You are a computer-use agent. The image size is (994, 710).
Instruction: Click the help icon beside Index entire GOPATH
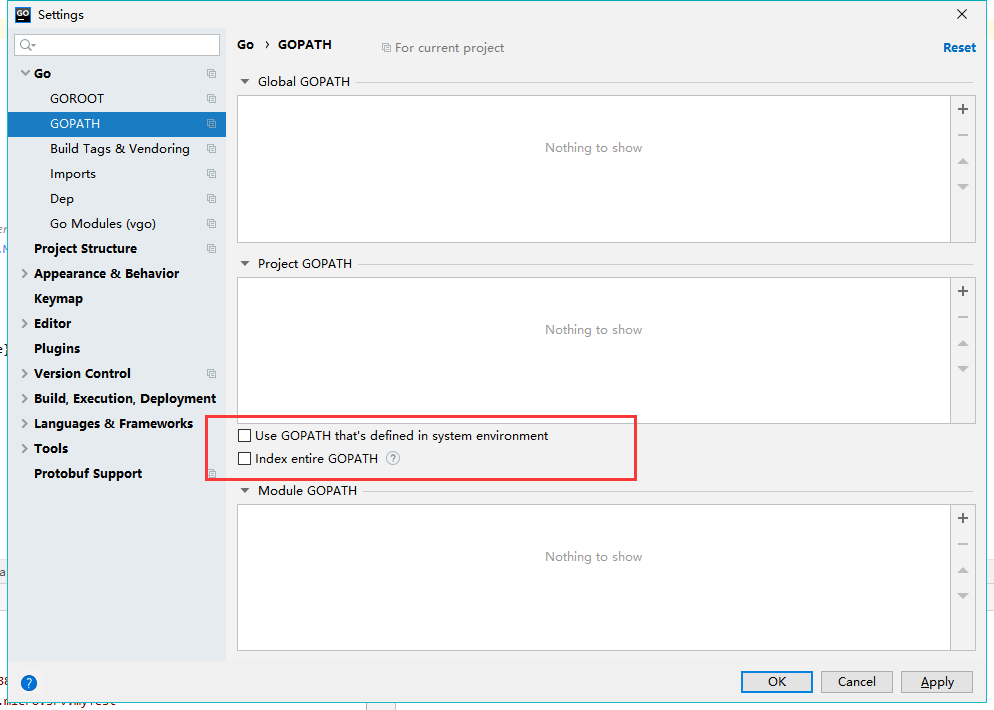click(393, 458)
